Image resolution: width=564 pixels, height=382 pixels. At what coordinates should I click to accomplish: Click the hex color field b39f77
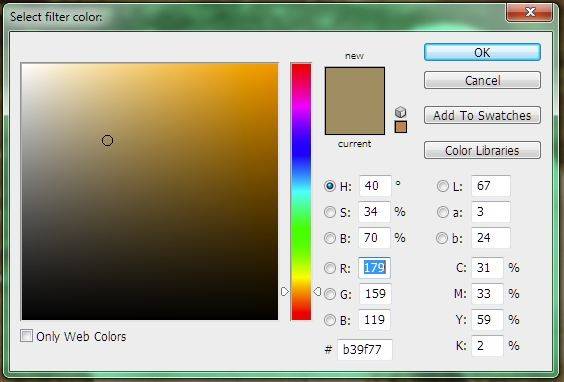tap(365, 349)
